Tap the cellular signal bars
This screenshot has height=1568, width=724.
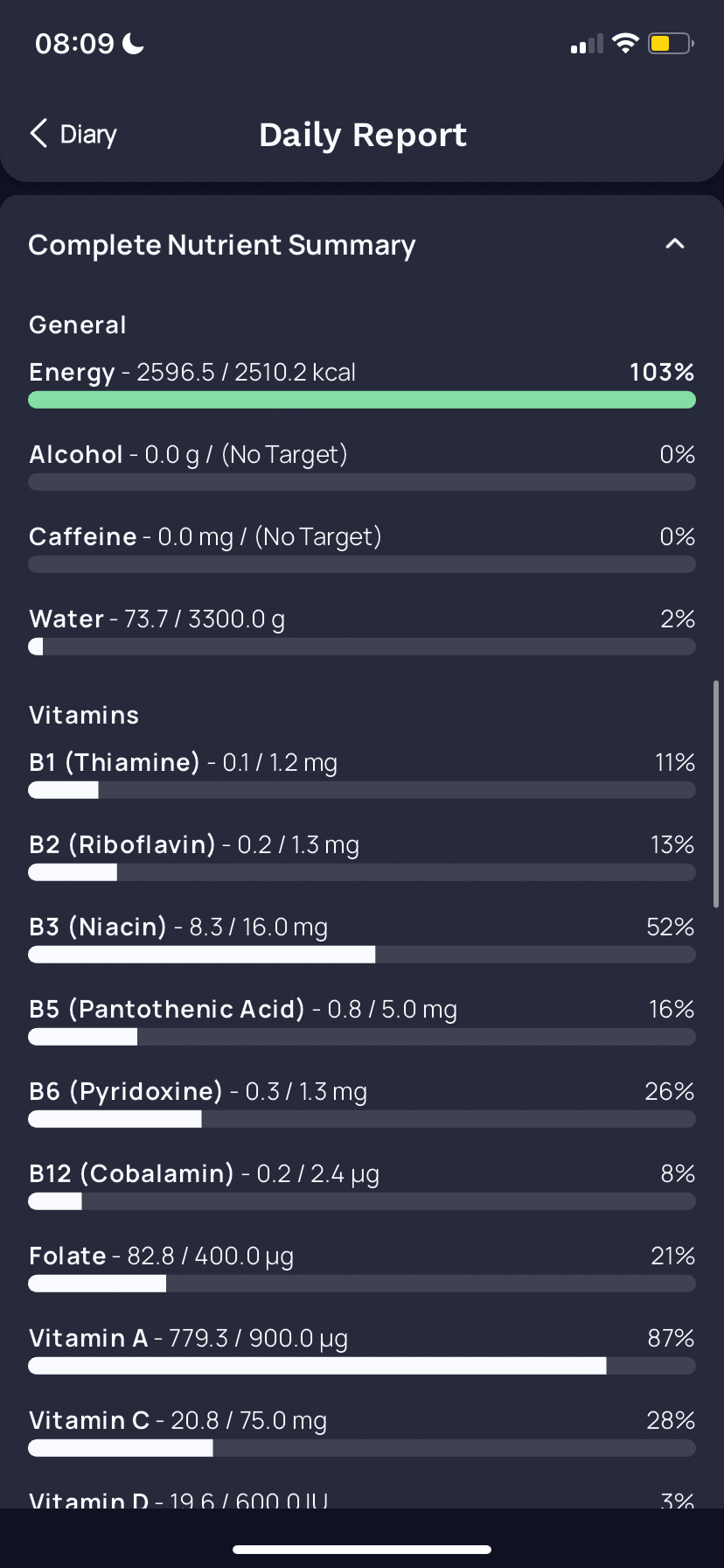coord(587,45)
